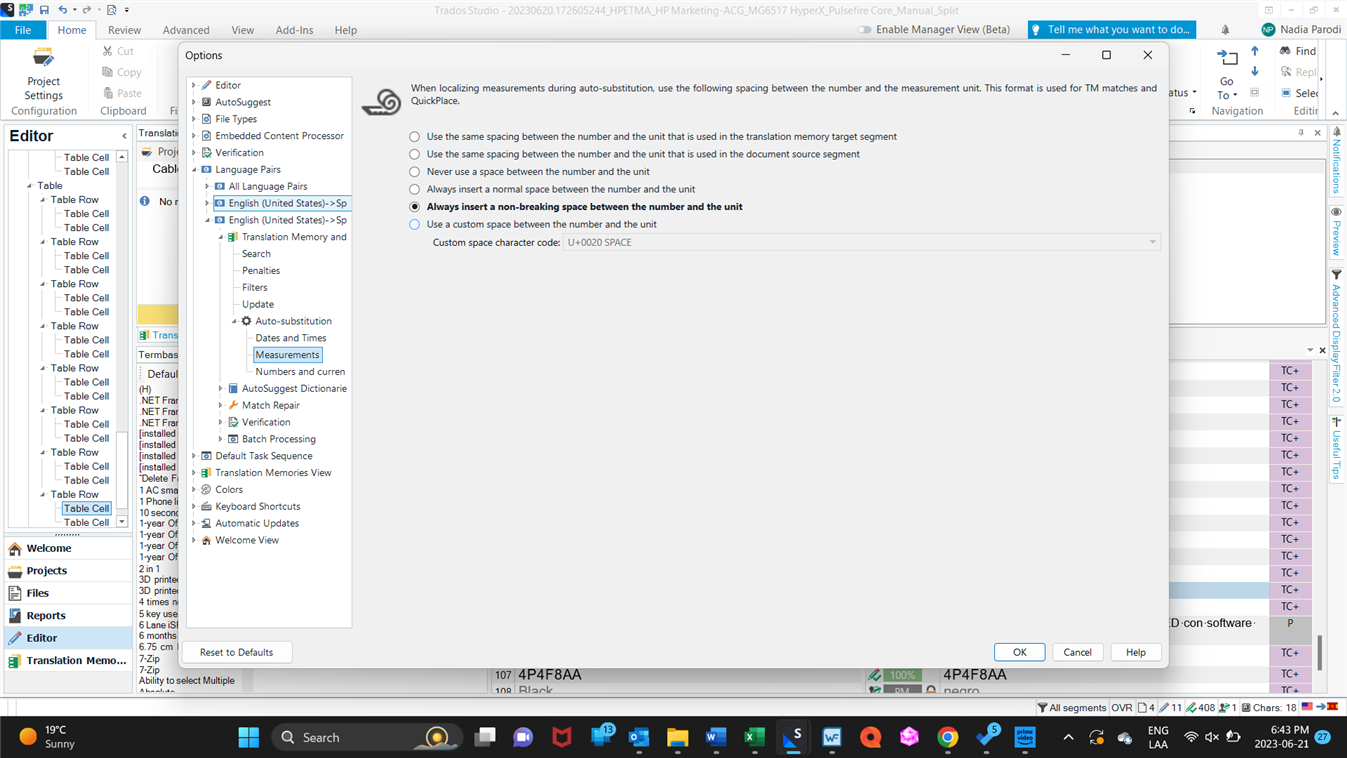Screen dimensions: 1347x758
Task: Click the Tell me what you want search box
Action: pos(1112,30)
